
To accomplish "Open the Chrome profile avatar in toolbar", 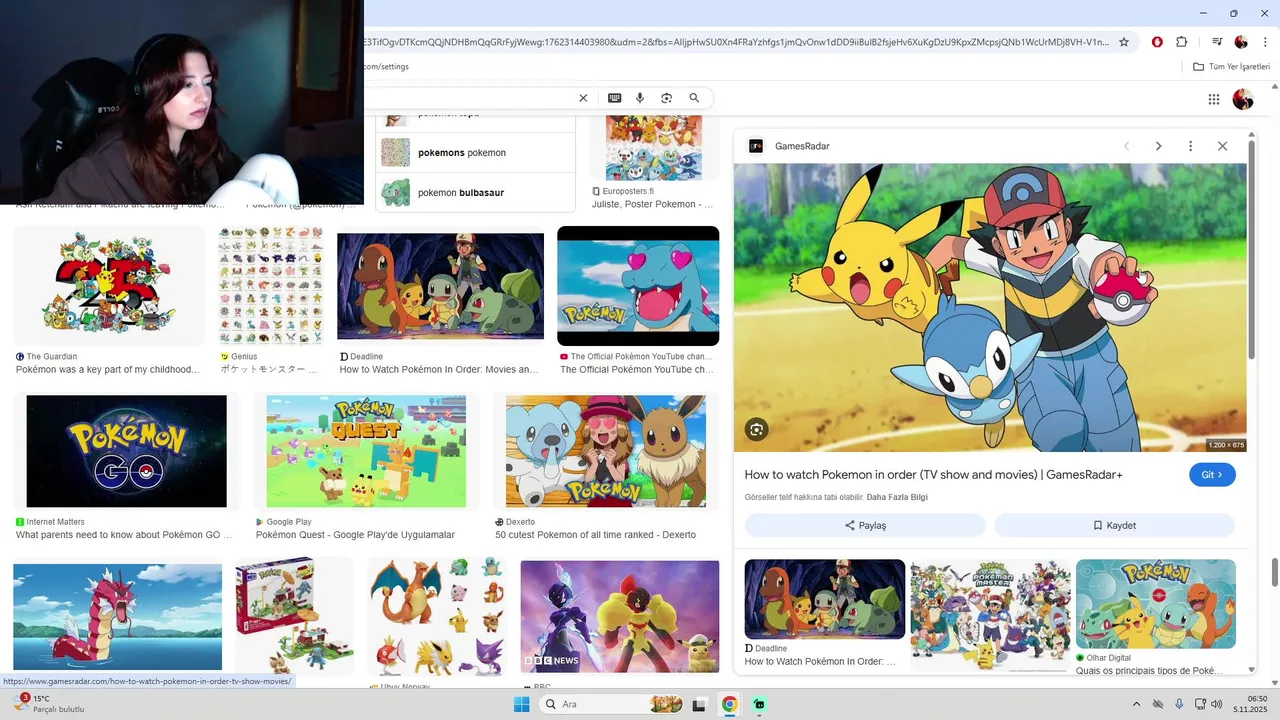I will tap(1241, 42).
